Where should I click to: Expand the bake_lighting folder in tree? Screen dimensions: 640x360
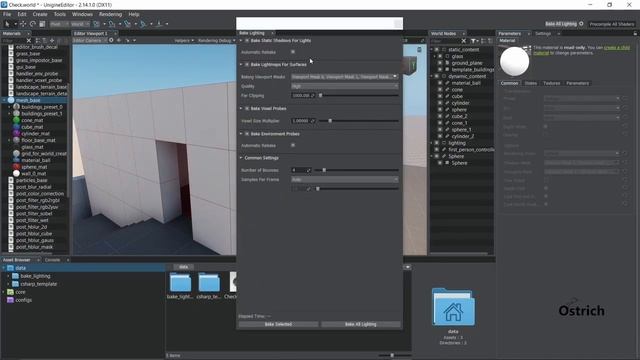[9, 276]
